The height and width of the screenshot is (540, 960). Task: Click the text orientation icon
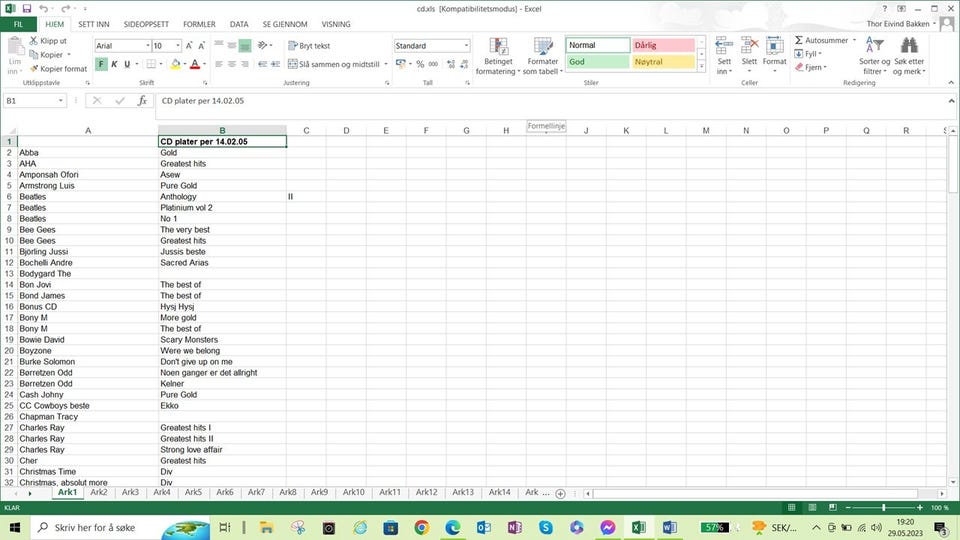pyautogui.click(x=263, y=45)
